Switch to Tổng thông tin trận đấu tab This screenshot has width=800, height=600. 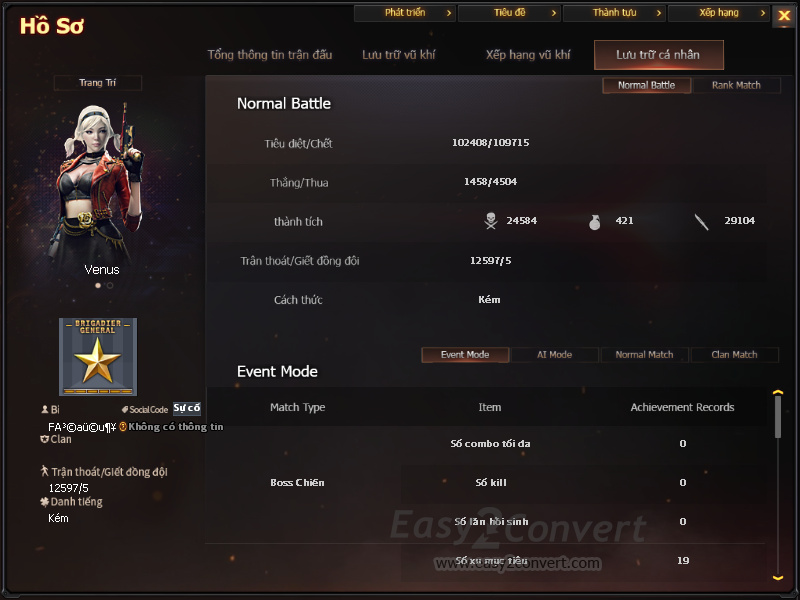coord(270,55)
